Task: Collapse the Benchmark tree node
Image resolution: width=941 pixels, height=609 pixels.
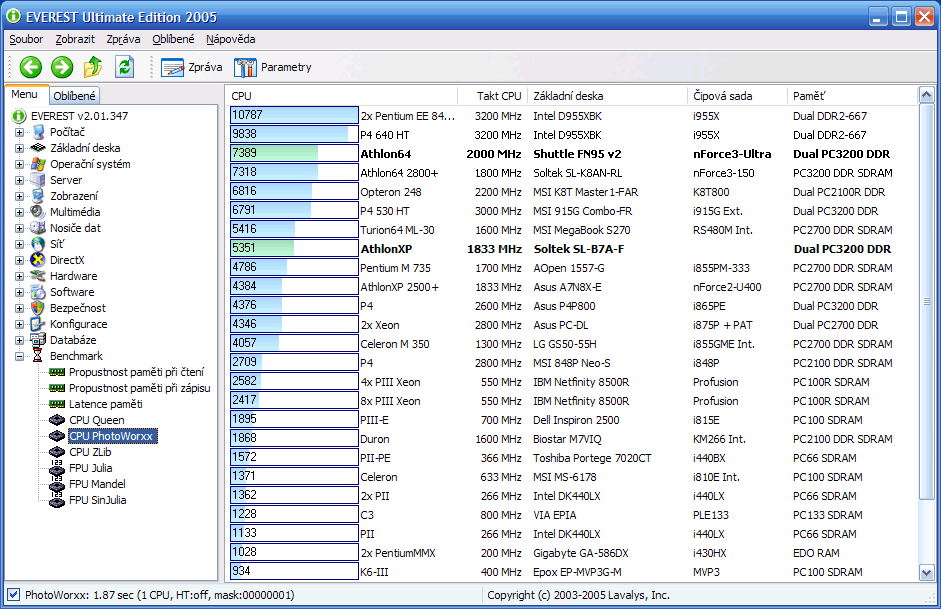Action: pyautogui.click(x=20, y=356)
